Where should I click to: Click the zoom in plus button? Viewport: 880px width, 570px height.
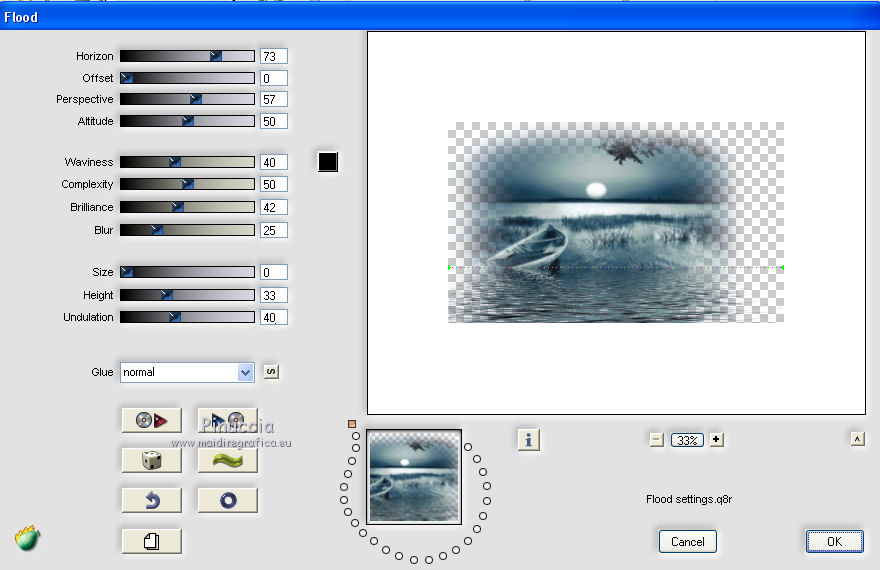coord(716,440)
